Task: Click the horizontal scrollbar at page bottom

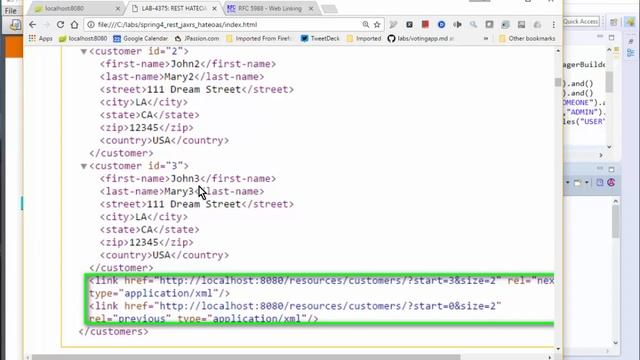Action: pos(246,358)
